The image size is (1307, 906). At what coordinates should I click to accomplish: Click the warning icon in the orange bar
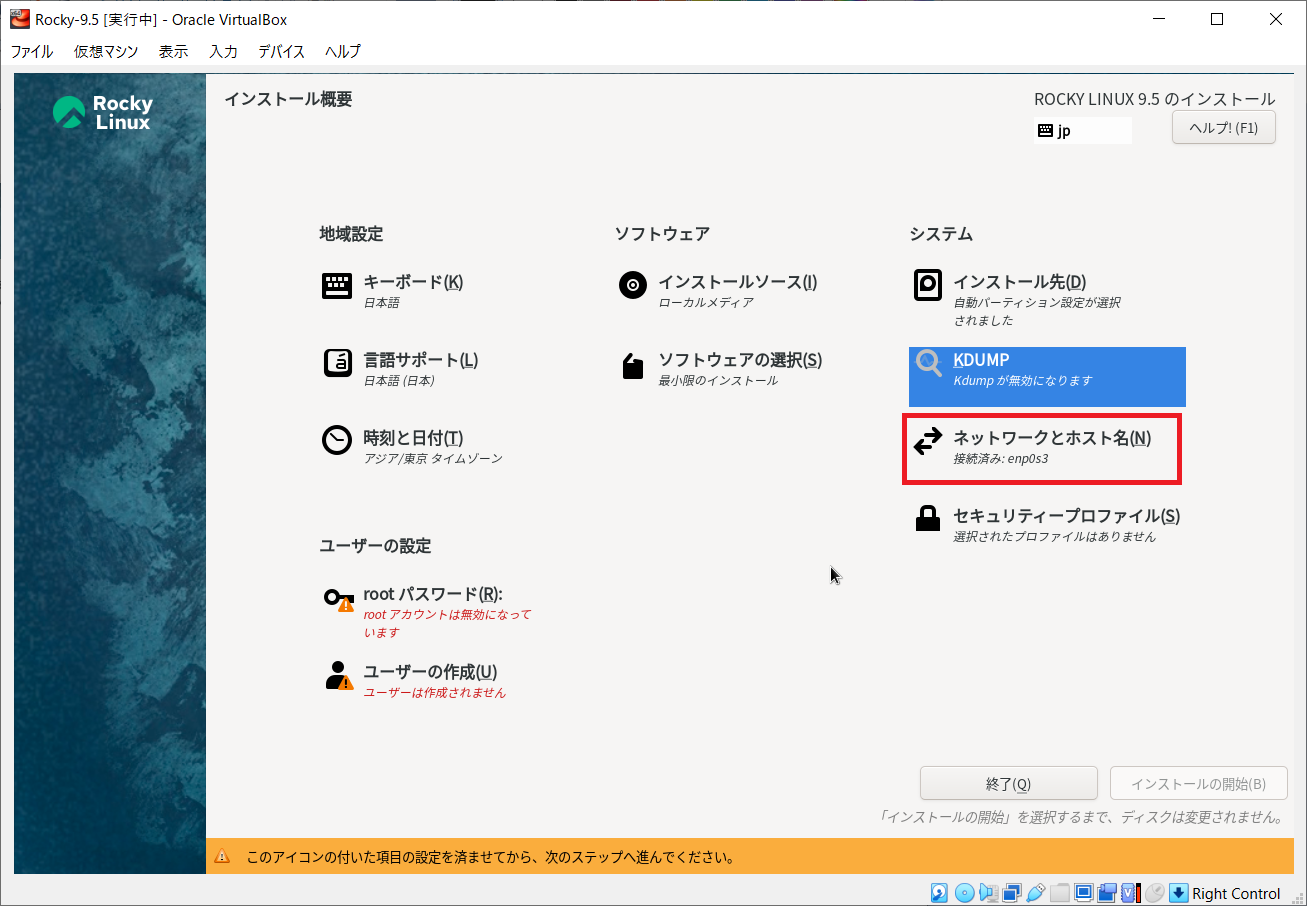coord(222,857)
